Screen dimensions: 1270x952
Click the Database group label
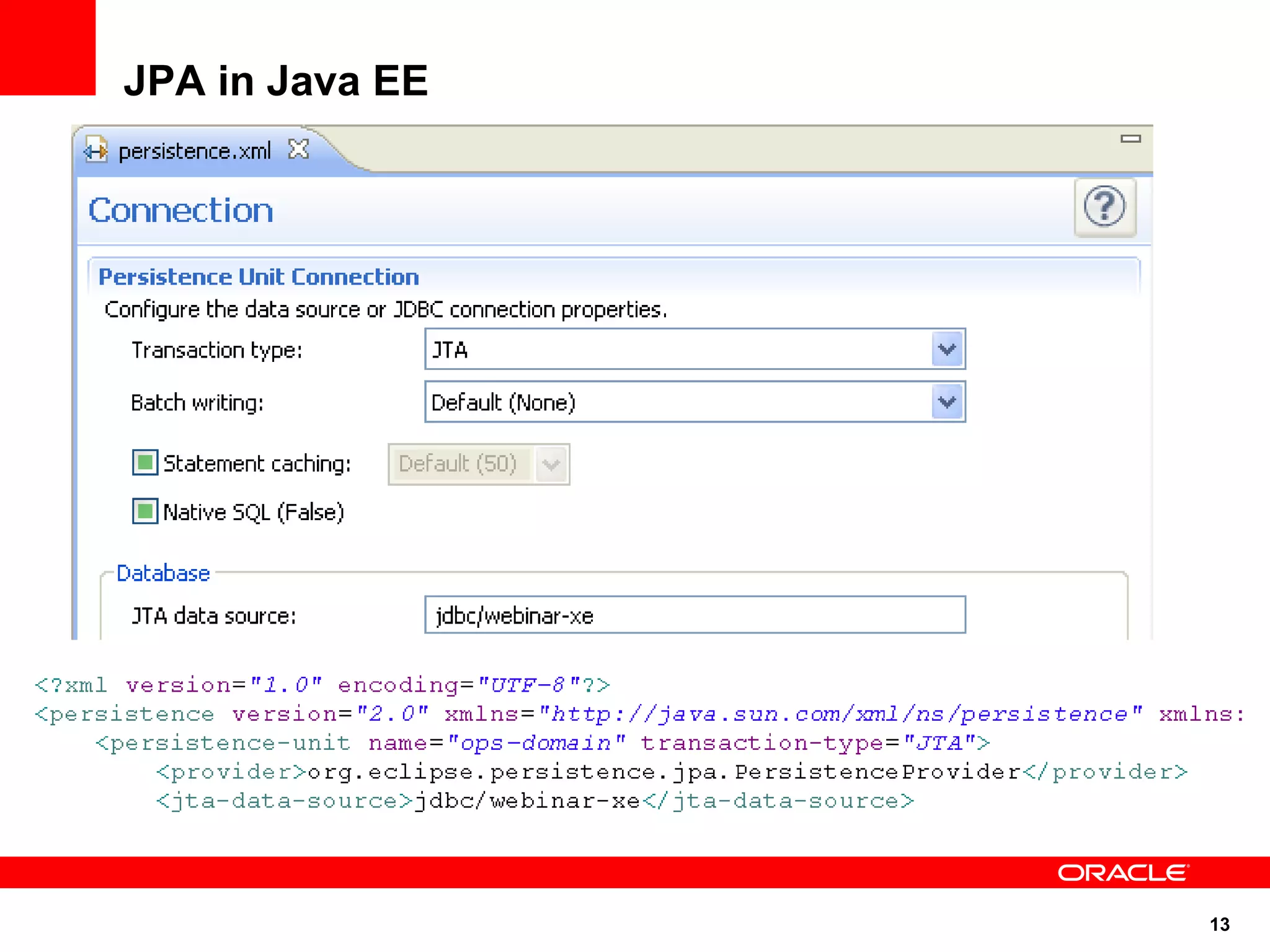click(163, 573)
